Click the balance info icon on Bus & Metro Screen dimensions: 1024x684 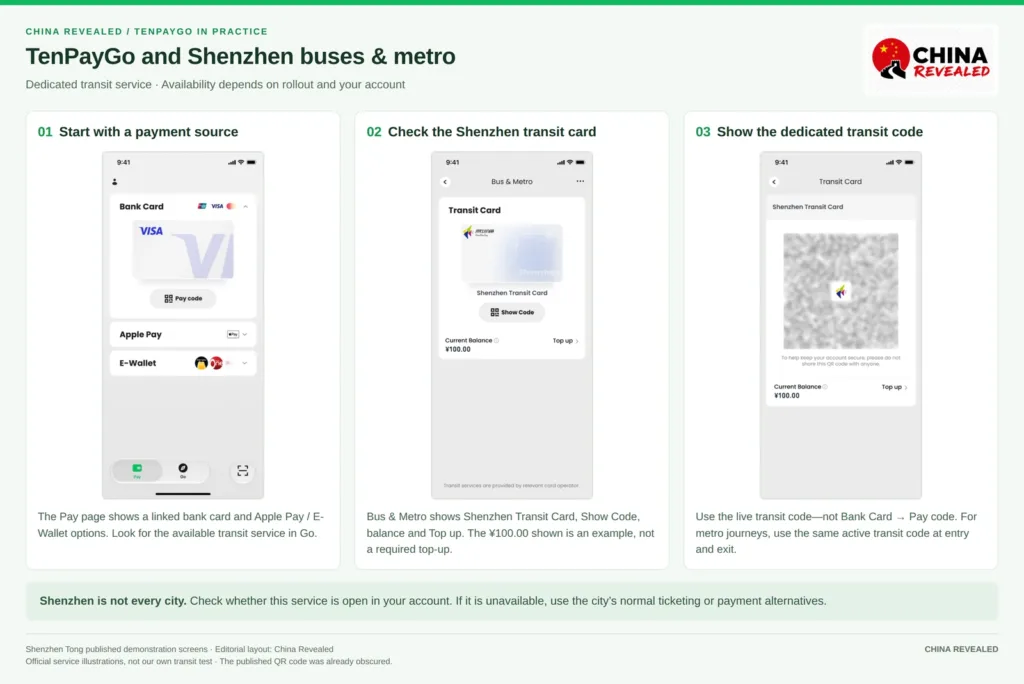(497, 340)
